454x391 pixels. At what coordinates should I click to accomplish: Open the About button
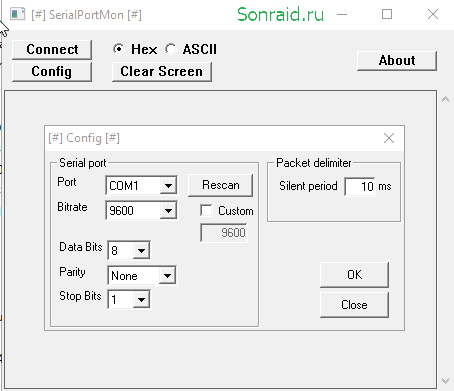pyautogui.click(x=397, y=61)
